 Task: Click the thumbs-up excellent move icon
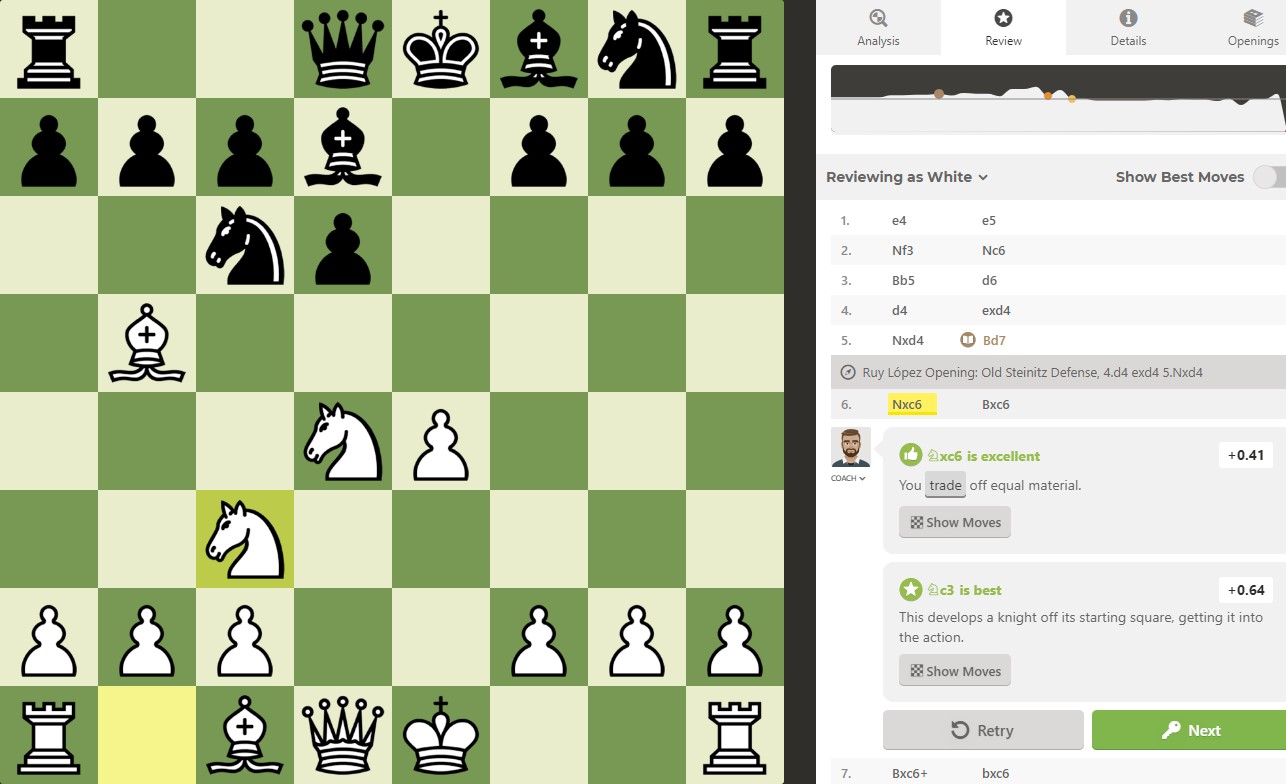pos(910,455)
